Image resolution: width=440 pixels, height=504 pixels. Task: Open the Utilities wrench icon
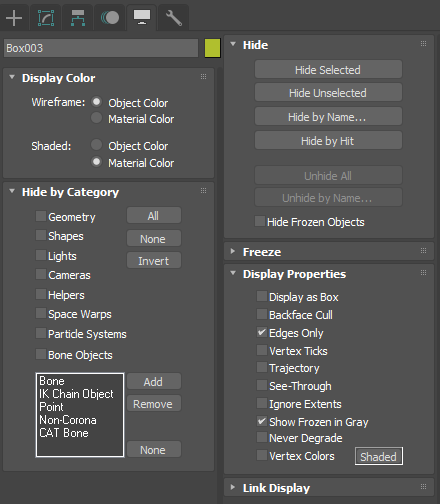pos(174,18)
